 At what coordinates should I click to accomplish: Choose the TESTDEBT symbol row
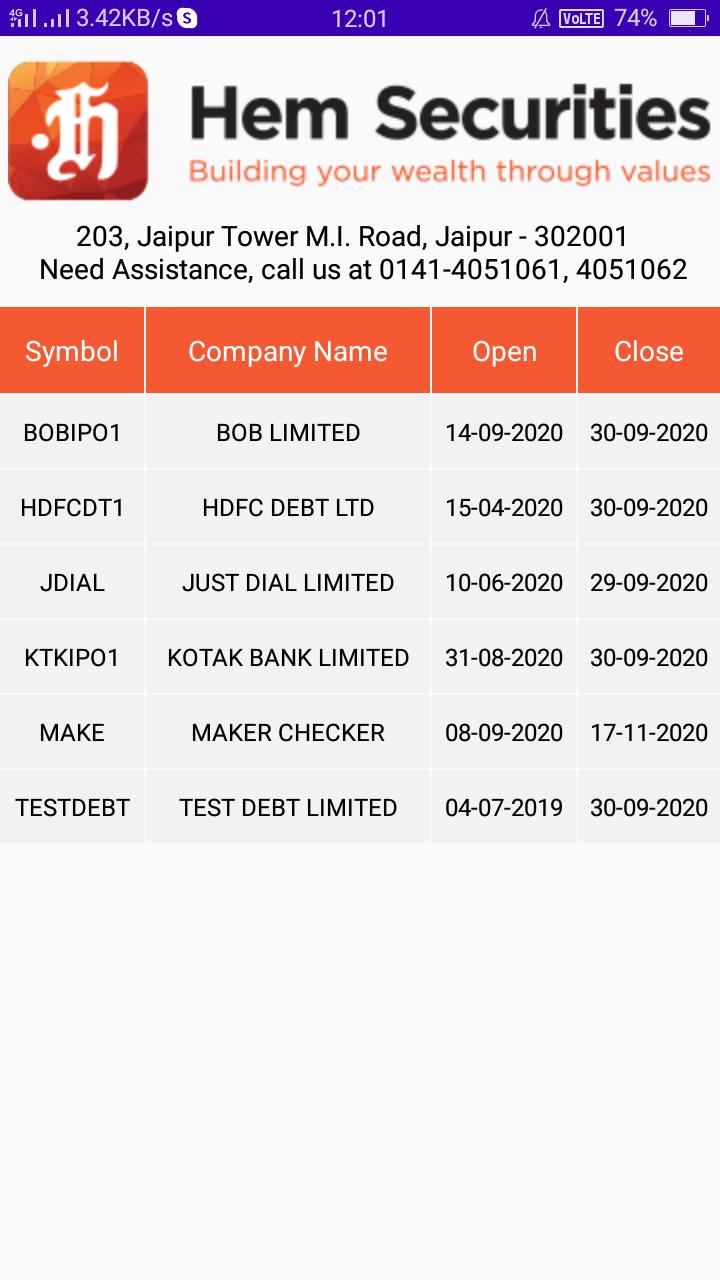click(x=72, y=808)
